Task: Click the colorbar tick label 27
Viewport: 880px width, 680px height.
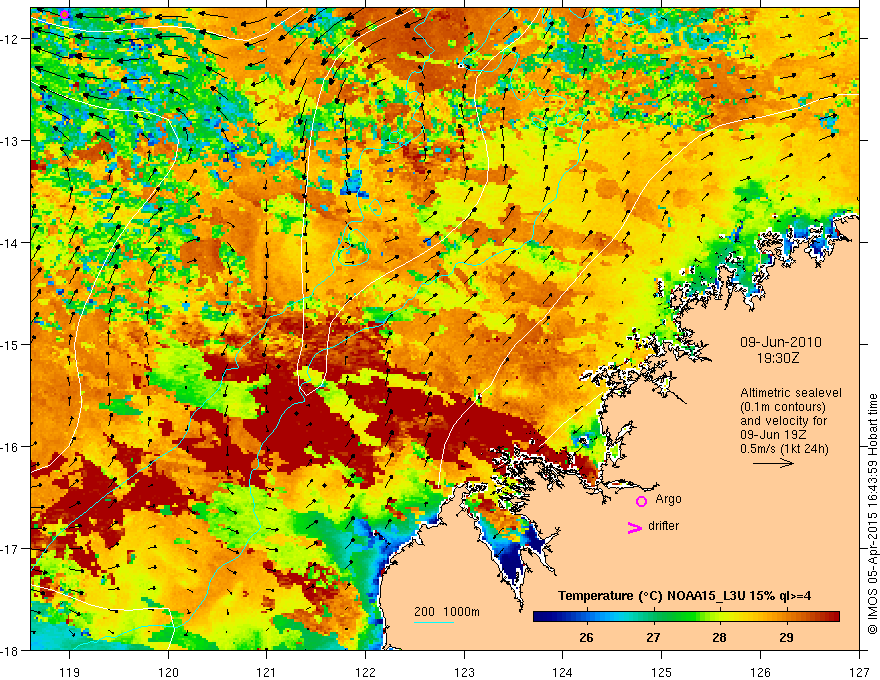Action: pos(653,637)
